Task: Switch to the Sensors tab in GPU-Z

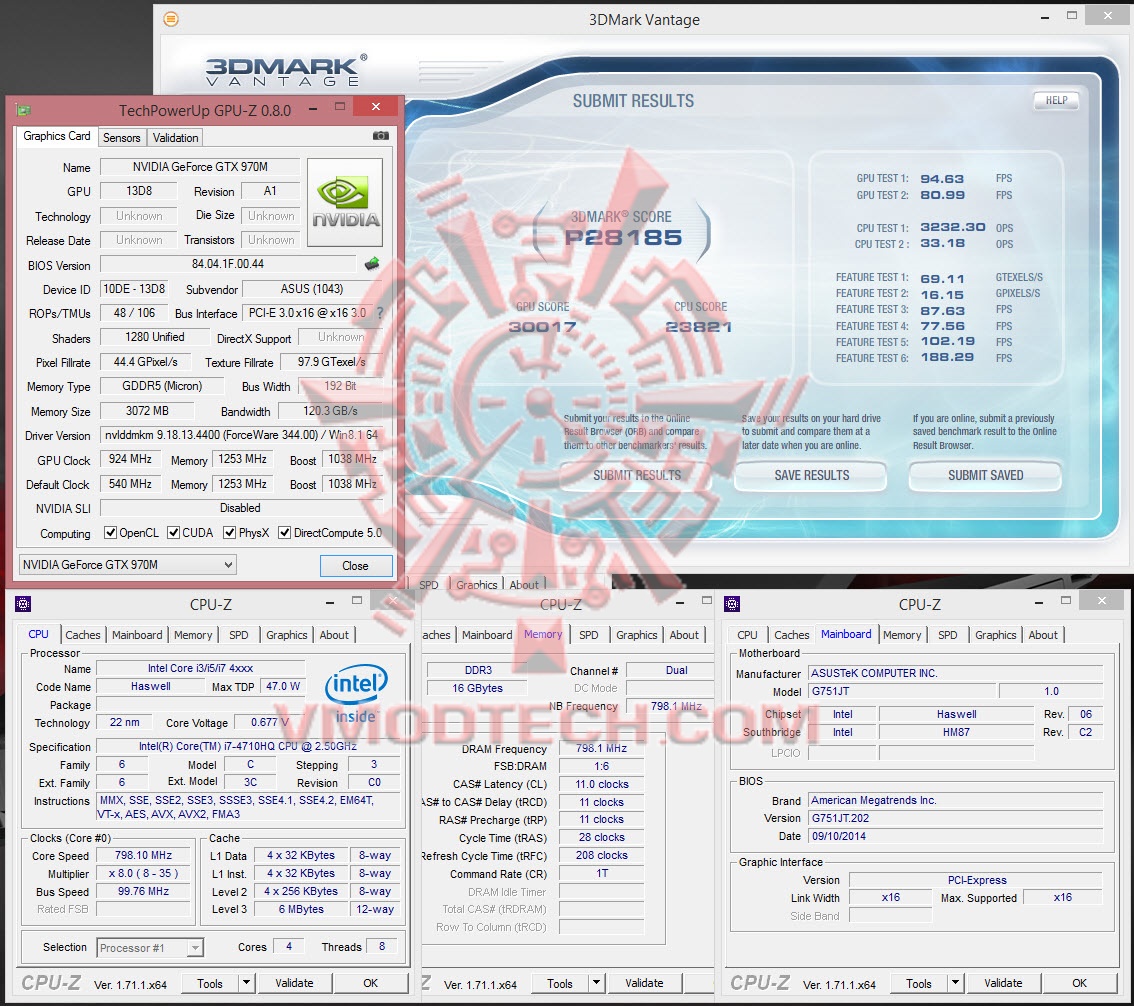Action: point(122,137)
